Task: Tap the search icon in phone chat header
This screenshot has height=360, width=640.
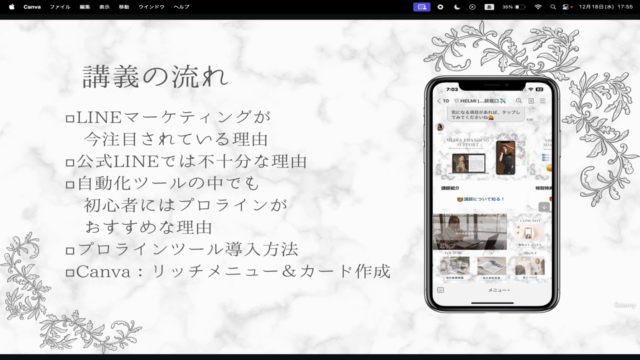Action: coord(519,100)
